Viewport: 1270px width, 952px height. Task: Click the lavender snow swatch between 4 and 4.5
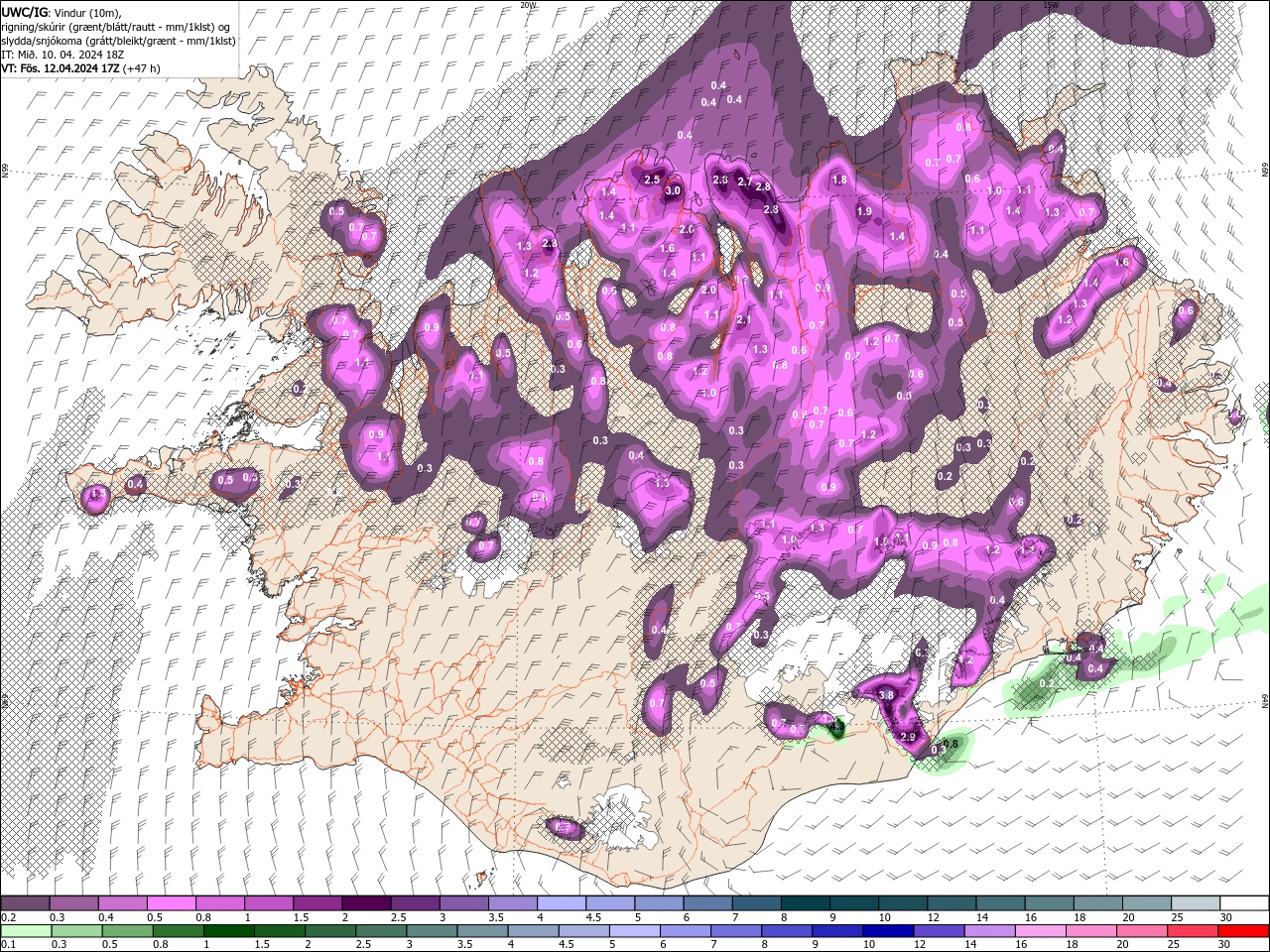click(x=561, y=903)
